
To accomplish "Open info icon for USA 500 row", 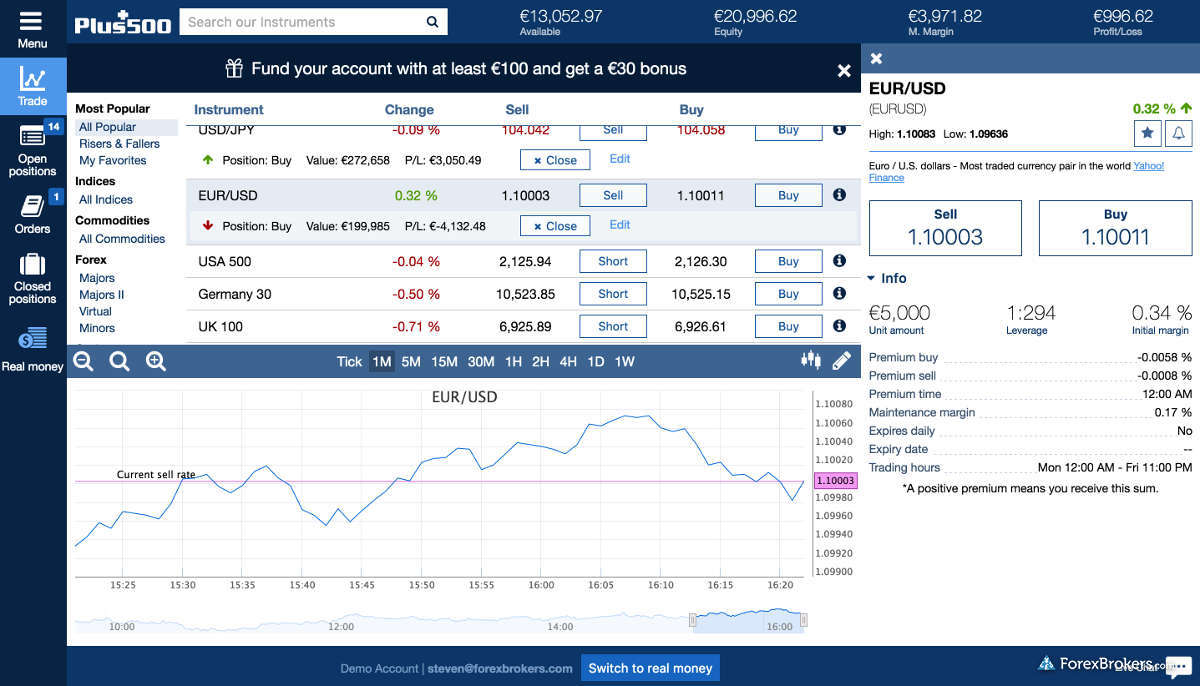I will [x=840, y=261].
